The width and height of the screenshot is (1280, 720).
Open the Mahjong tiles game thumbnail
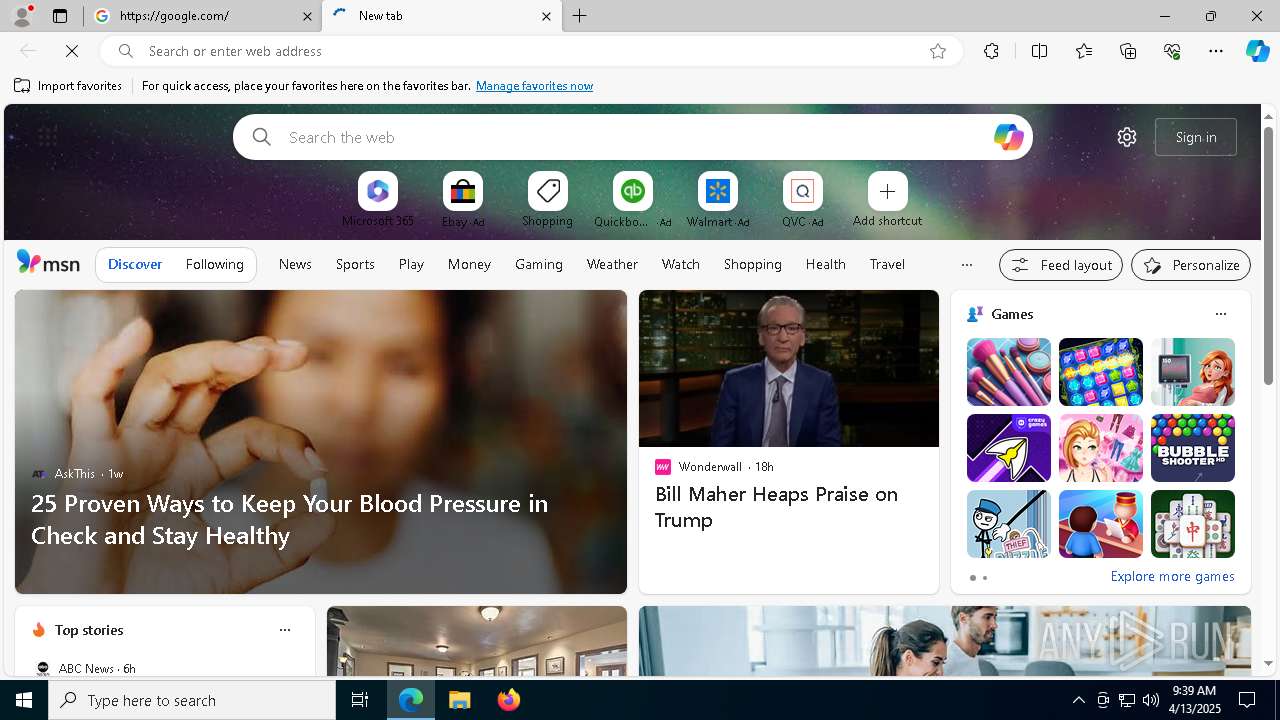point(1192,524)
